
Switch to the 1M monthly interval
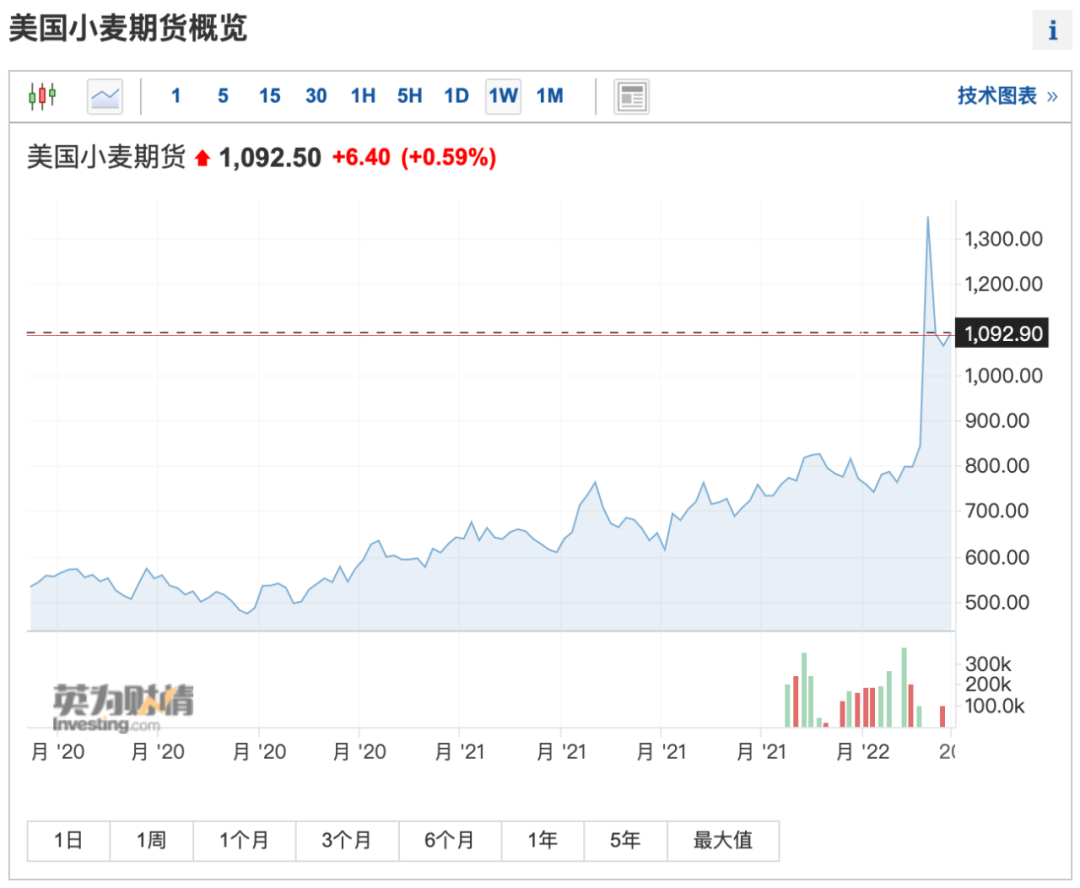pos(550,96)
